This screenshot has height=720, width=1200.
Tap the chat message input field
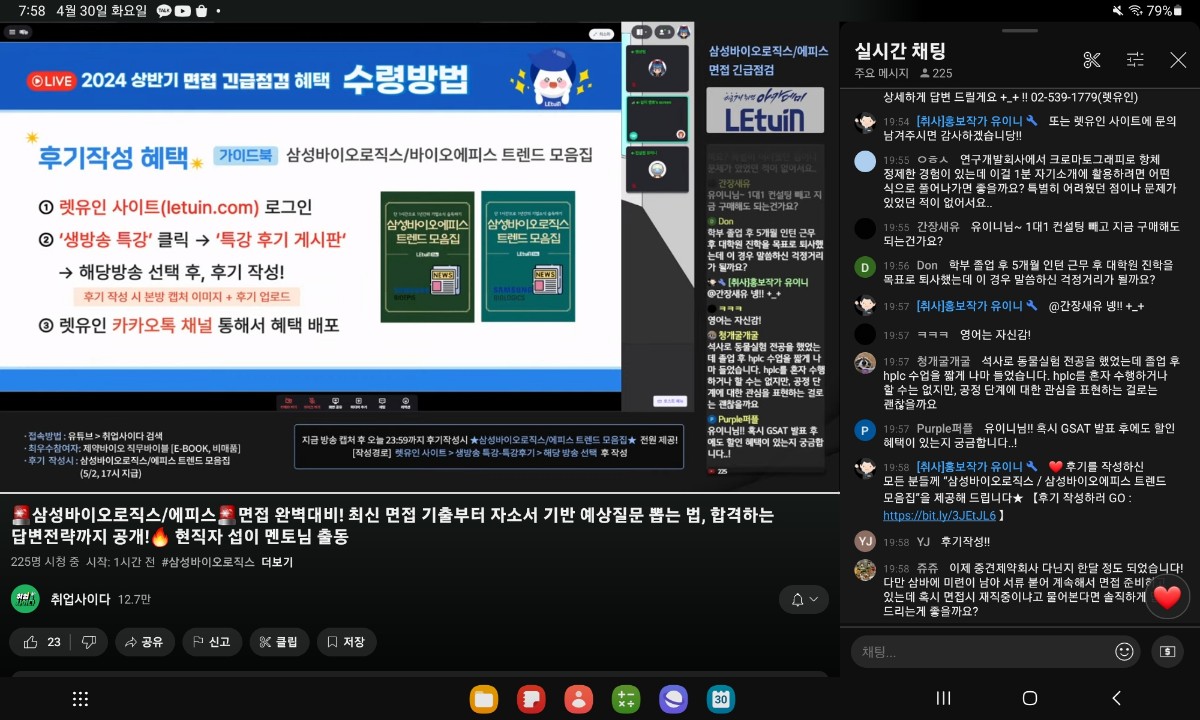[980, 652]
